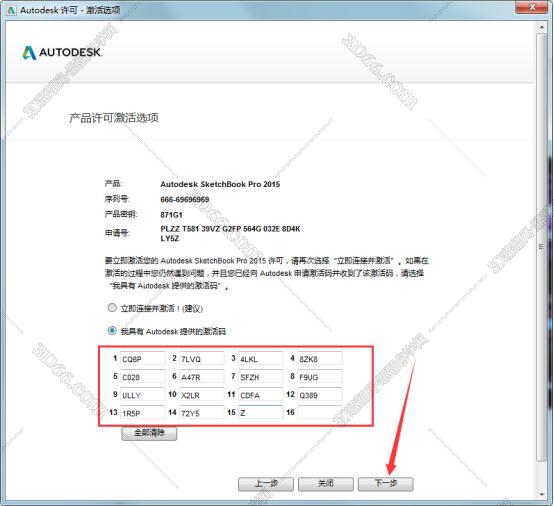Image resolution: width=554 pixels, height=506 pixels.
Task: Select the connect and activate now radio option
Action: click(x=112, y=307)
